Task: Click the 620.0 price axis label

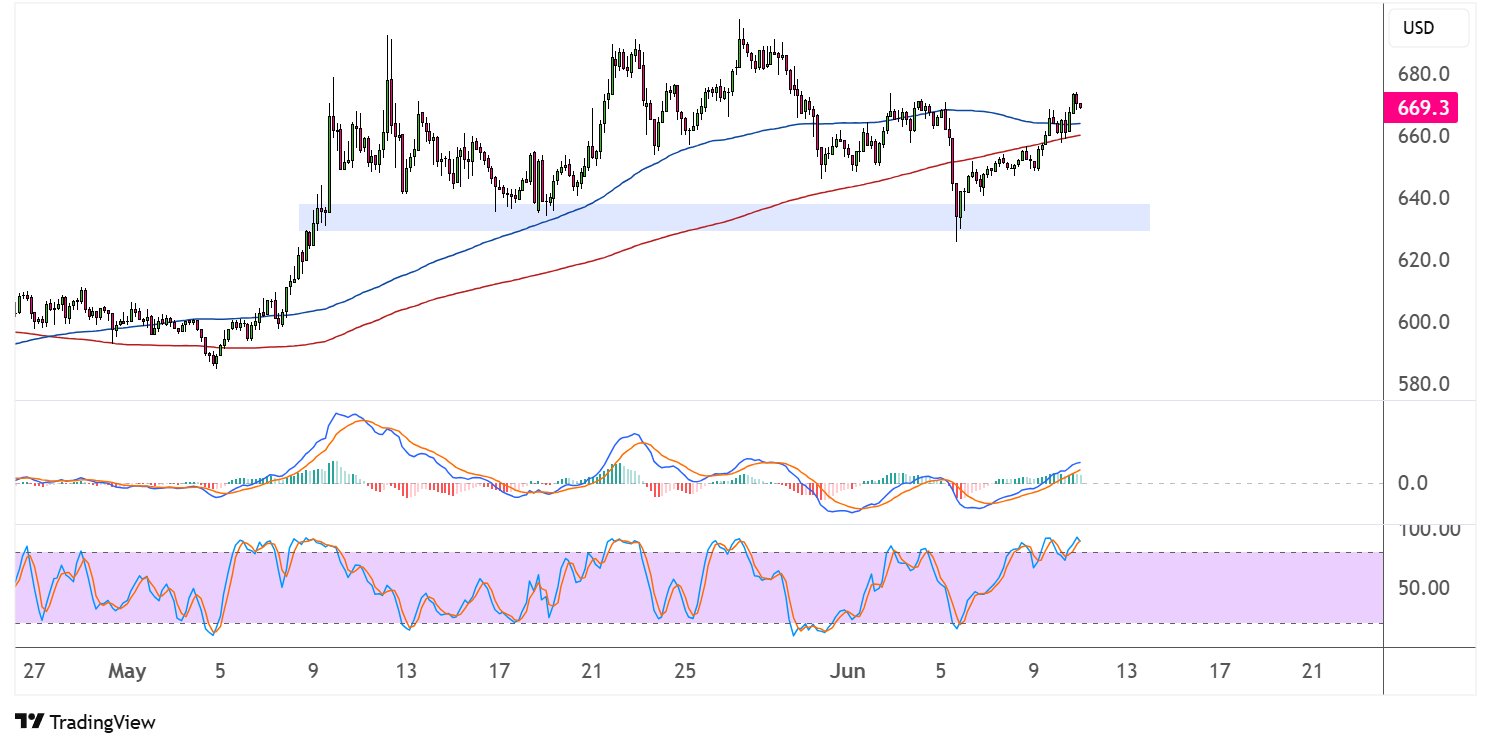Action: (1424, 260)
